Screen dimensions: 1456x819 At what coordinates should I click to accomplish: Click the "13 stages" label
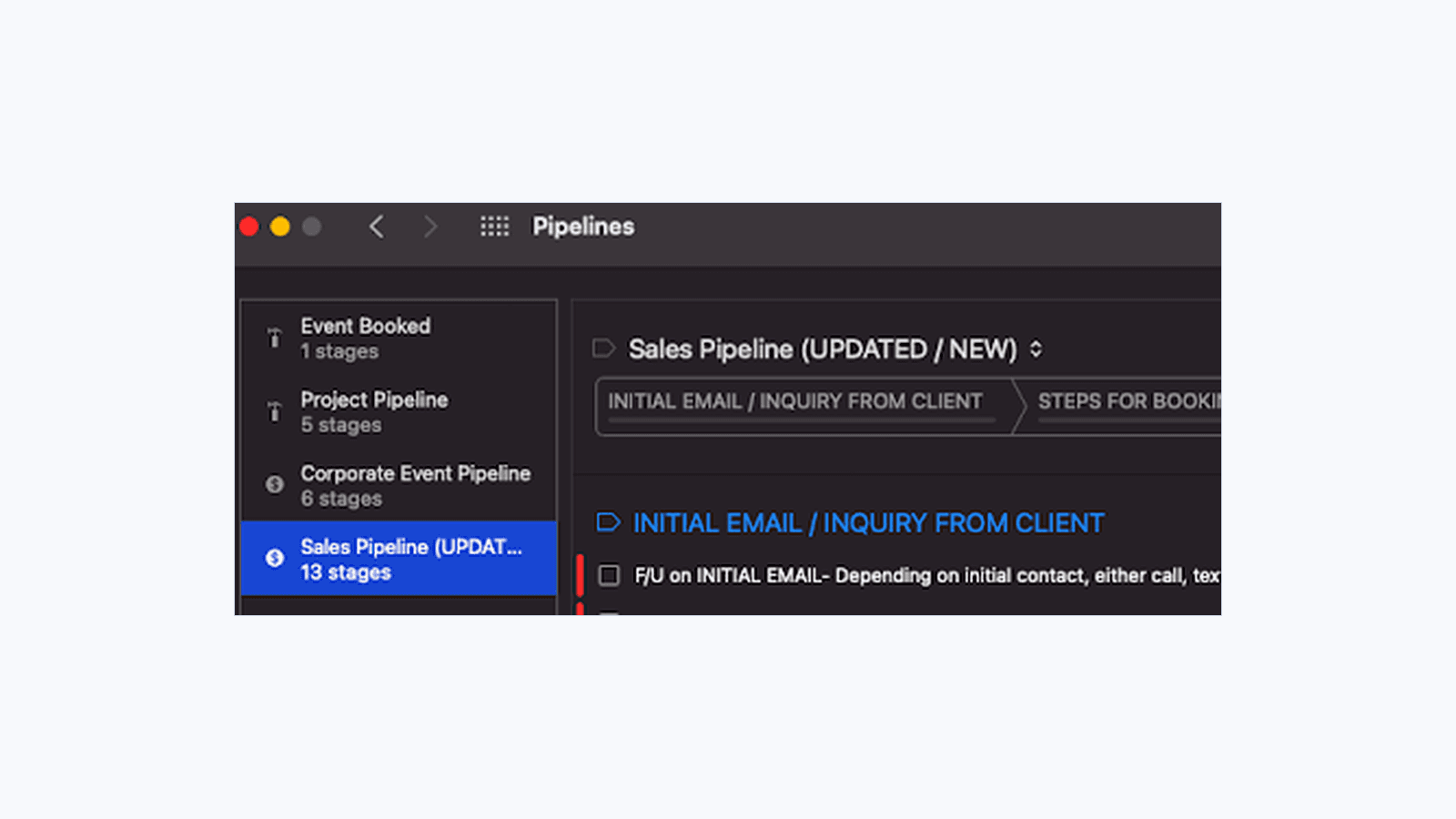pos(346,572)
